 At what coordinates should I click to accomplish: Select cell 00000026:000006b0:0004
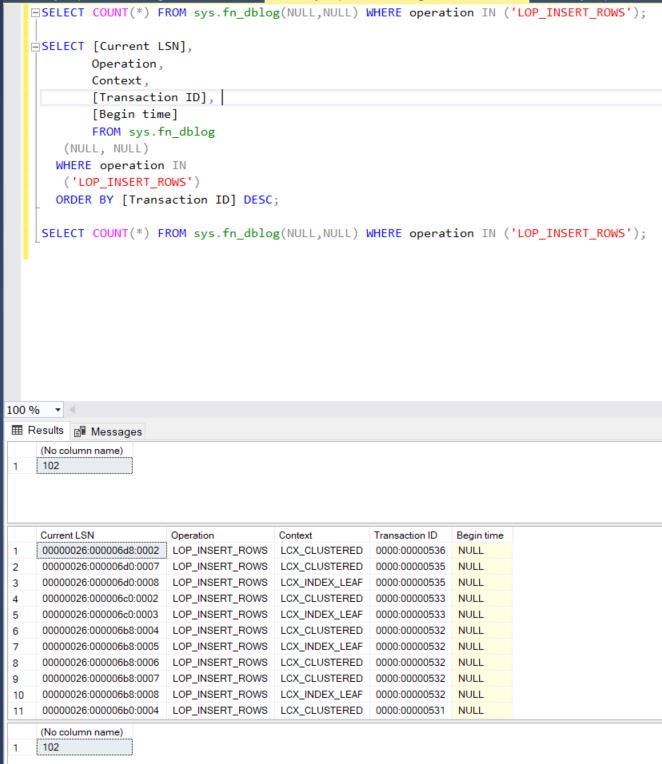click(101, 710)
